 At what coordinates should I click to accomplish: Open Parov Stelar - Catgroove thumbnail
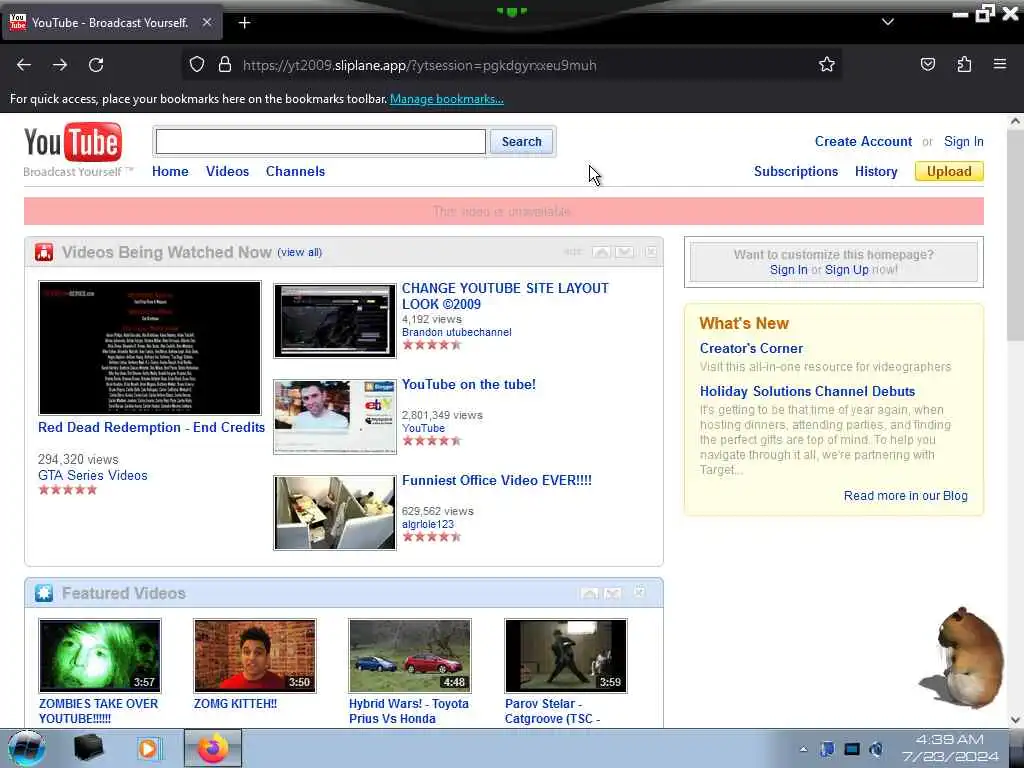[566, 656]
